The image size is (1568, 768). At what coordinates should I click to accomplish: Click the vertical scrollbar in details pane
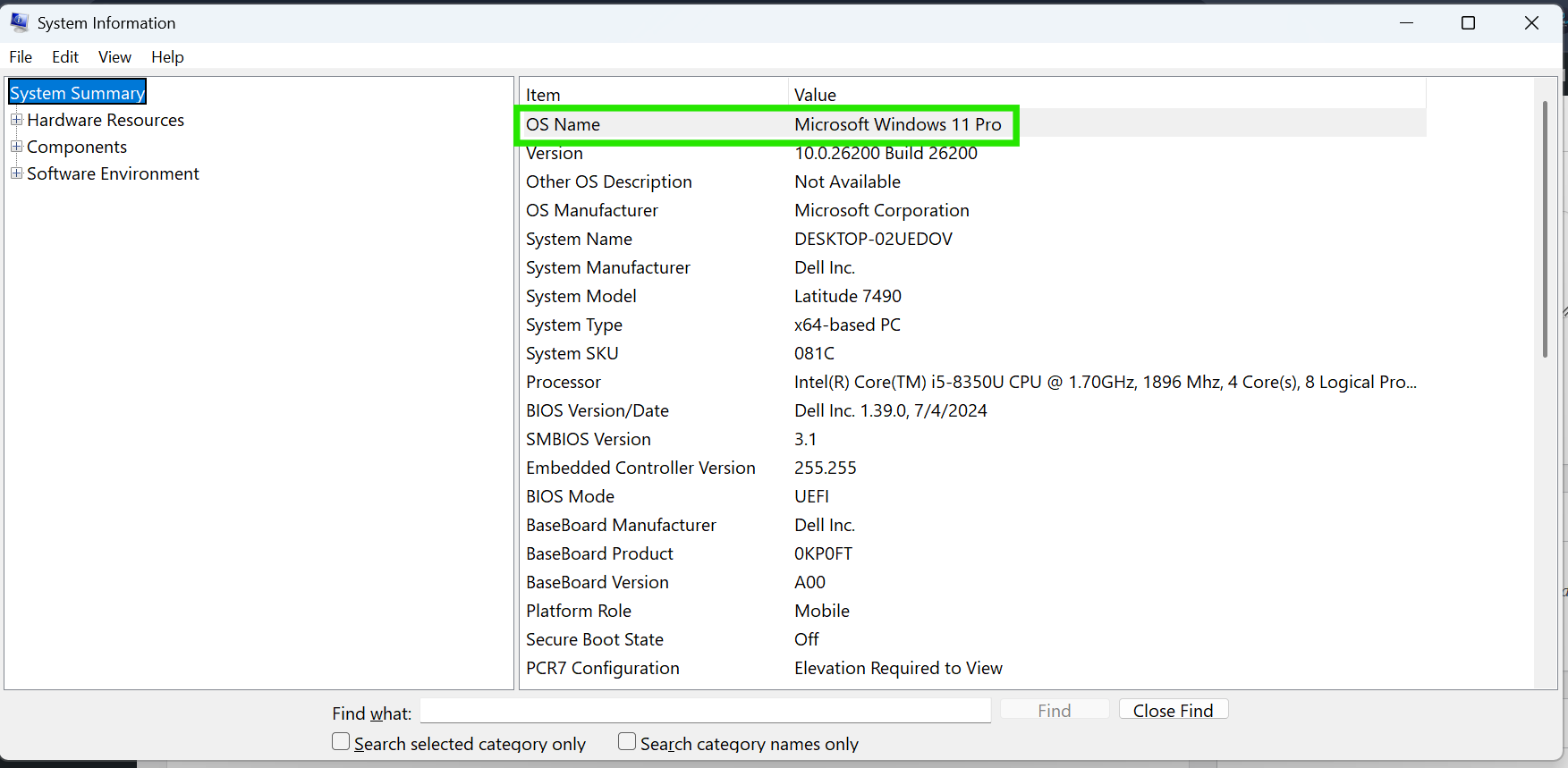1545,231
